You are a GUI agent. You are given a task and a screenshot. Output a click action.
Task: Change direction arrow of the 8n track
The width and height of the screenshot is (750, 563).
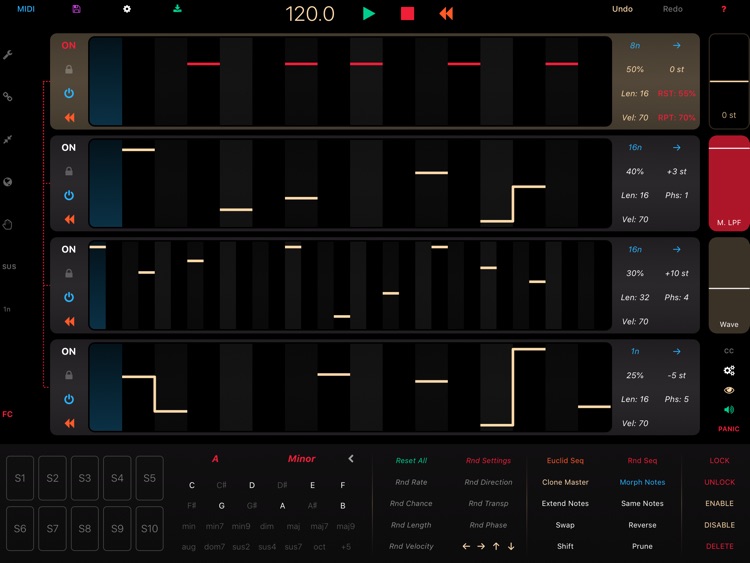tap(677, 45)
